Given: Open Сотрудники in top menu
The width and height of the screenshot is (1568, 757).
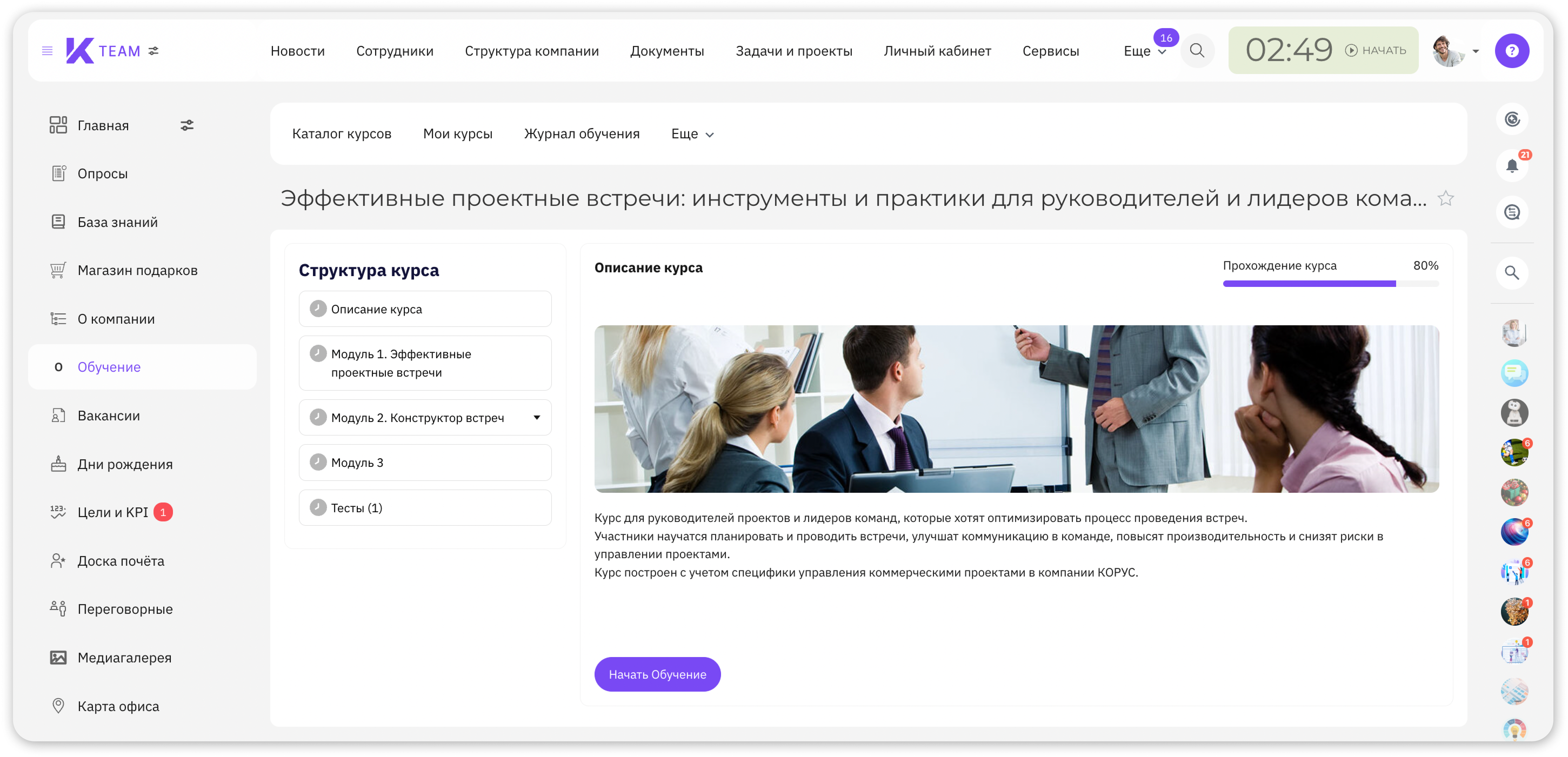Looking at the screenshot, I should coord(395,51).
